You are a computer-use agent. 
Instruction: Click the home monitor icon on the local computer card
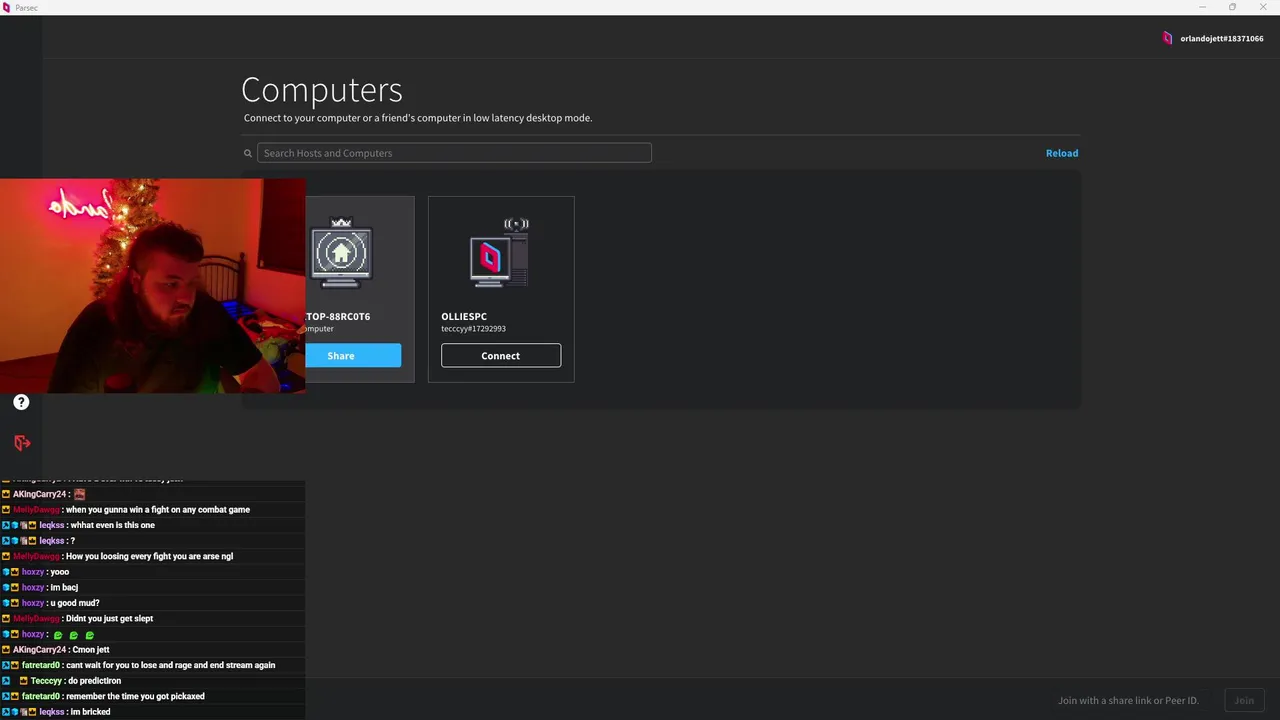click(341, 253)
